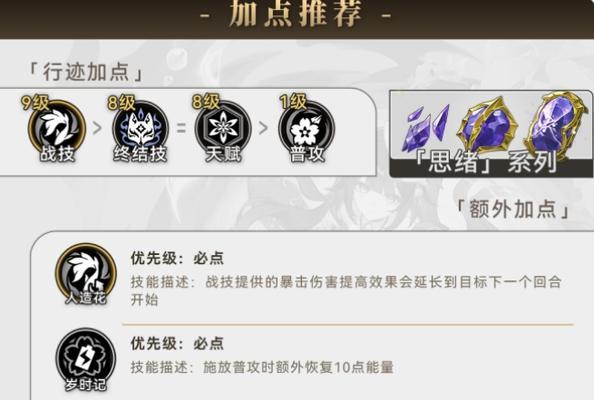
Task: Select the 终结技 fox mask icon
Action: [x=140, y=128]
